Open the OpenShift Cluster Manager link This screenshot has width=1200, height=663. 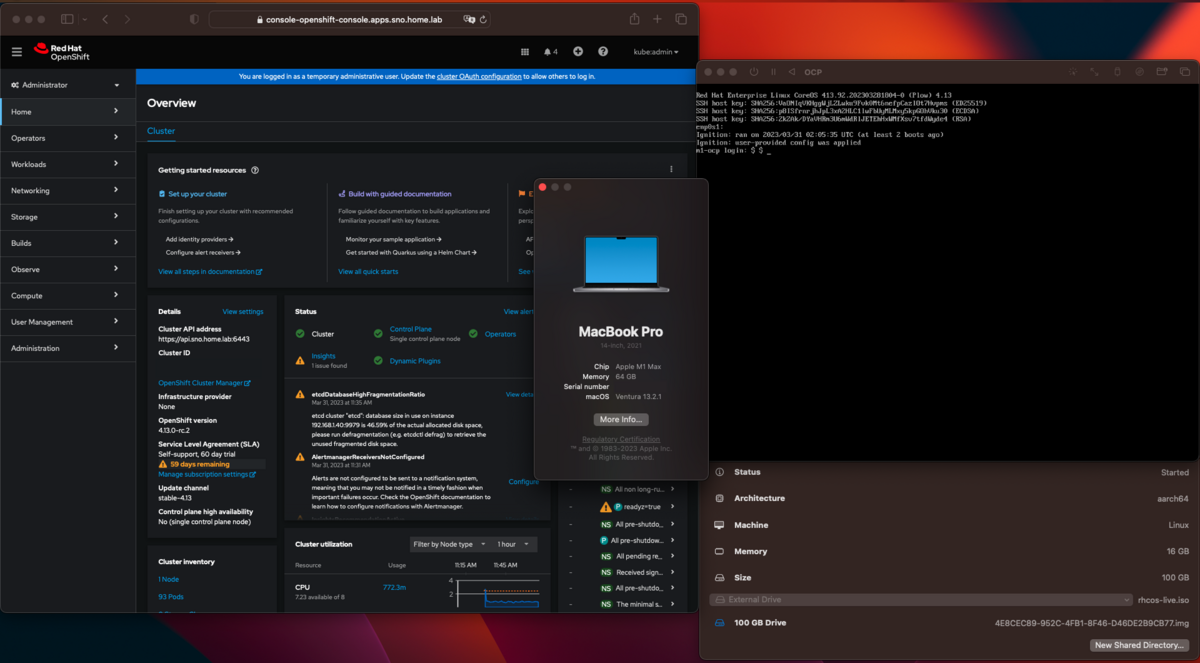(204, 383)
